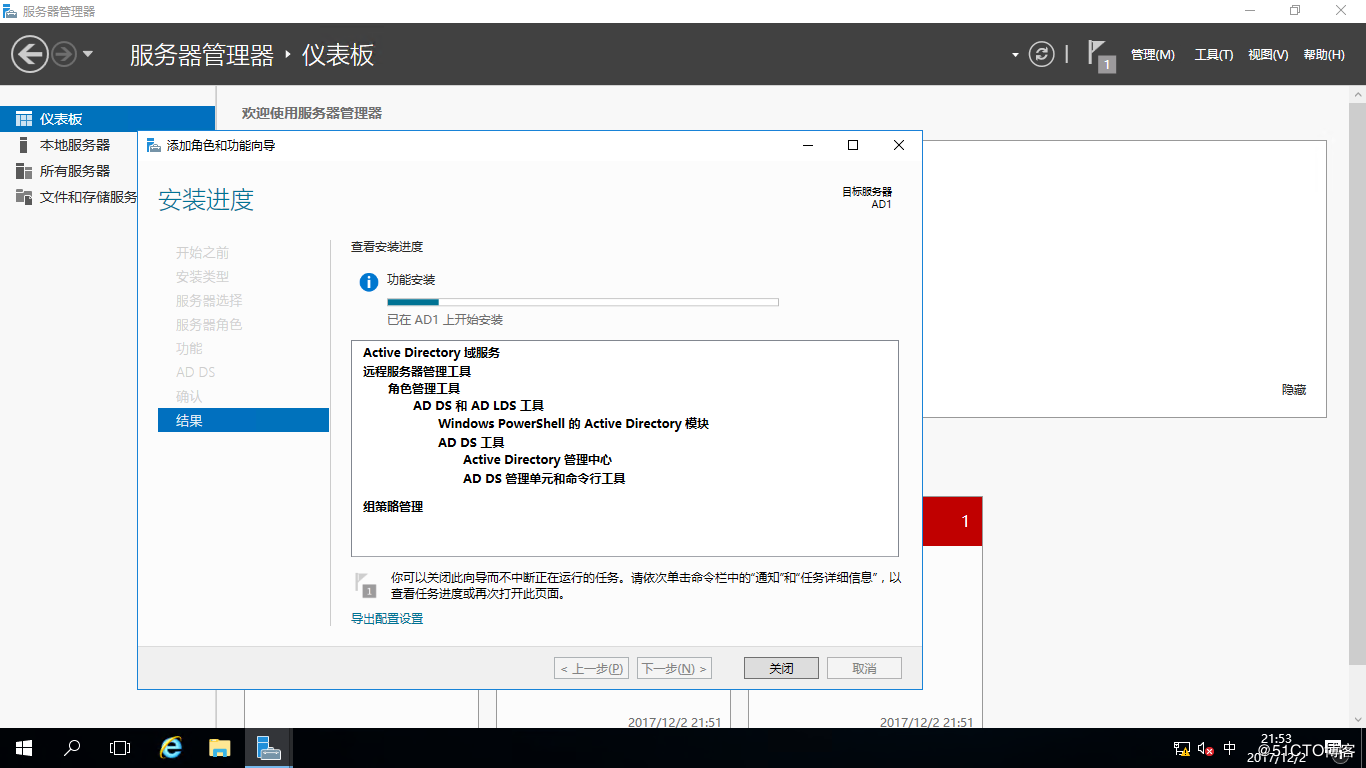Click the AD DS wizard step

coord(196,373)
